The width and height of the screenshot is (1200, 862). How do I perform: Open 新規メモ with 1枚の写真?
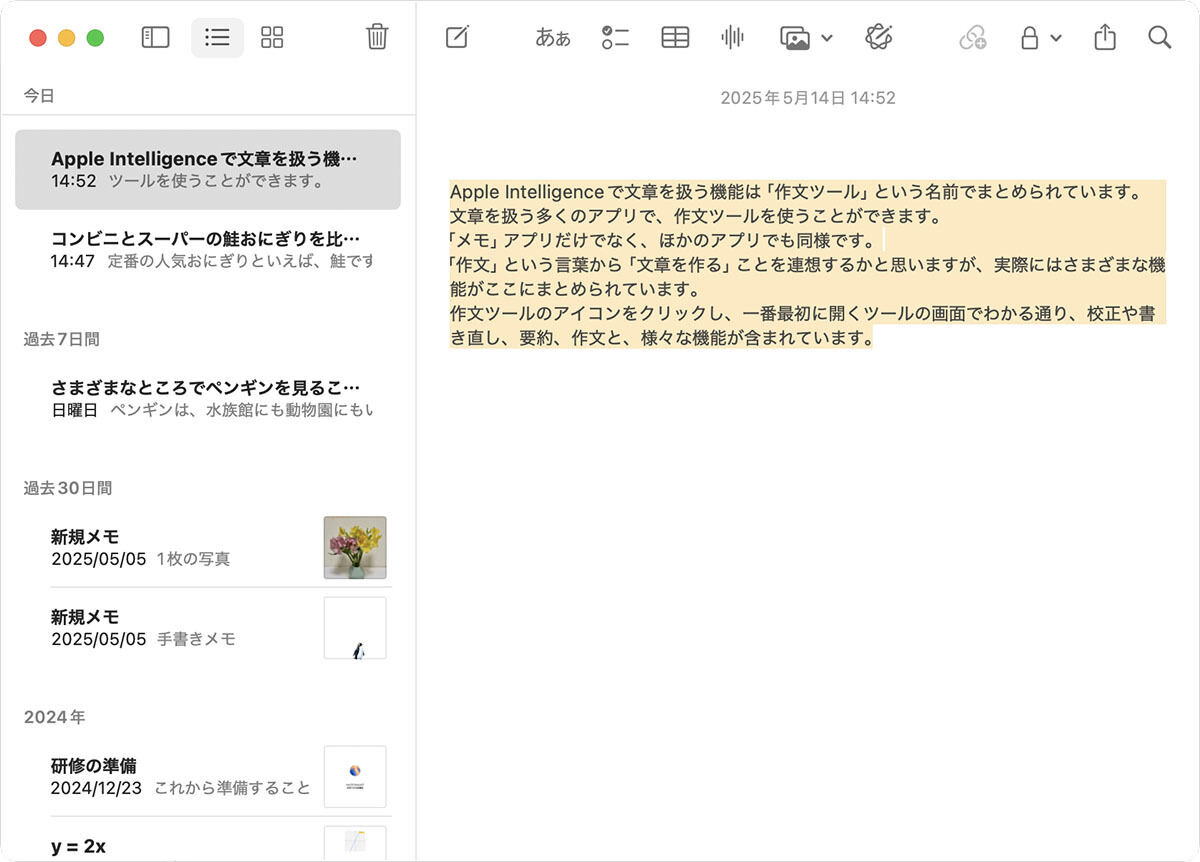pyautogui.click(x=208, y=547)
